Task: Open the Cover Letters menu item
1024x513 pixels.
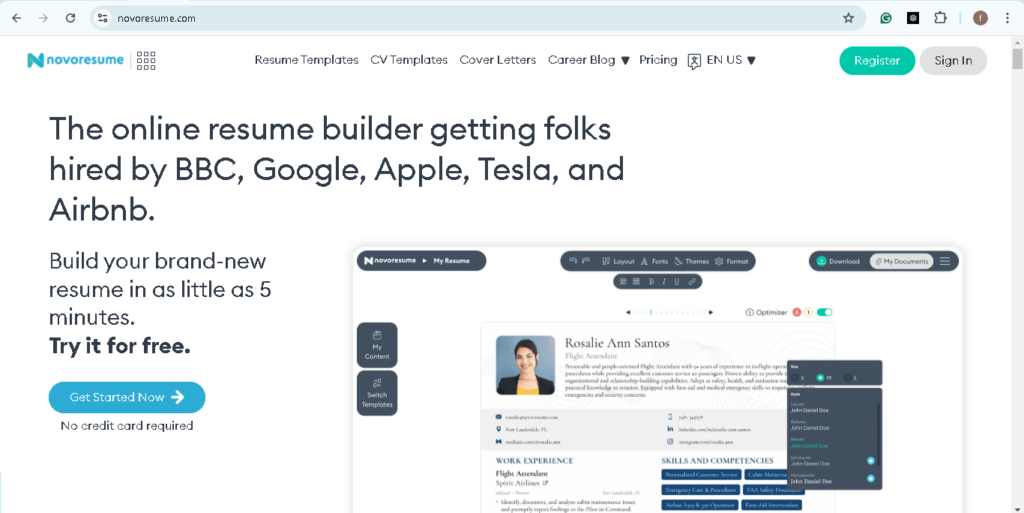Action: click(x=498, y=60)
